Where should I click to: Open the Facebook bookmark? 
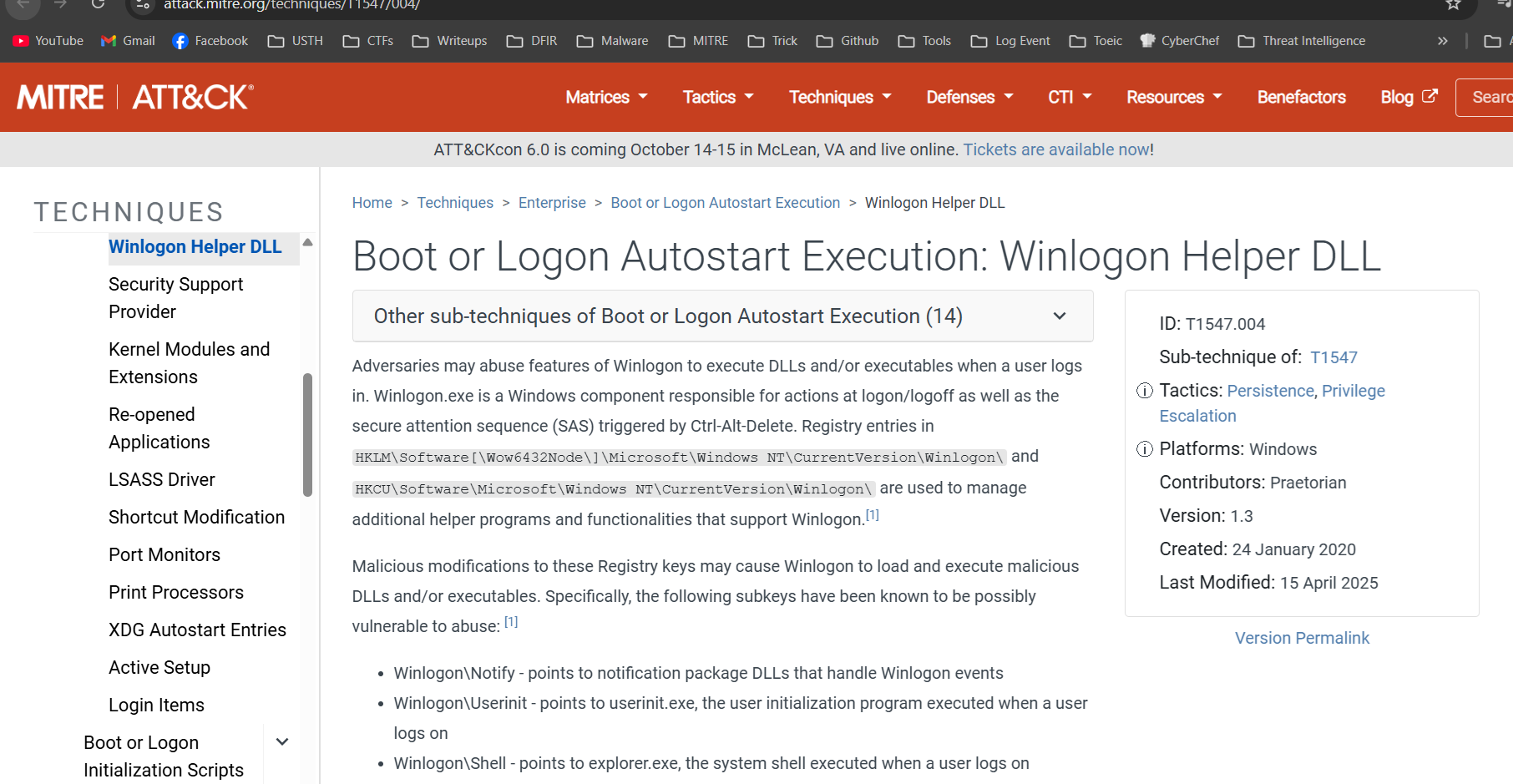coord(210,41)
